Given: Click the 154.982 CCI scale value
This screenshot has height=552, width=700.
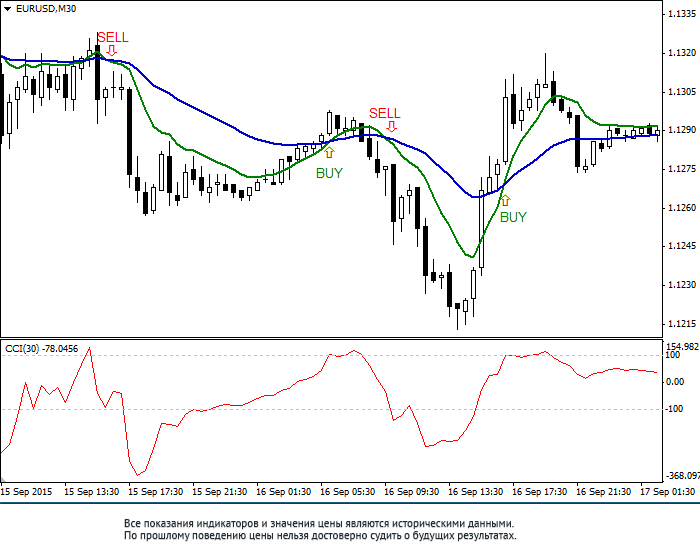Looking at the screenshot, I should [683, 347].
